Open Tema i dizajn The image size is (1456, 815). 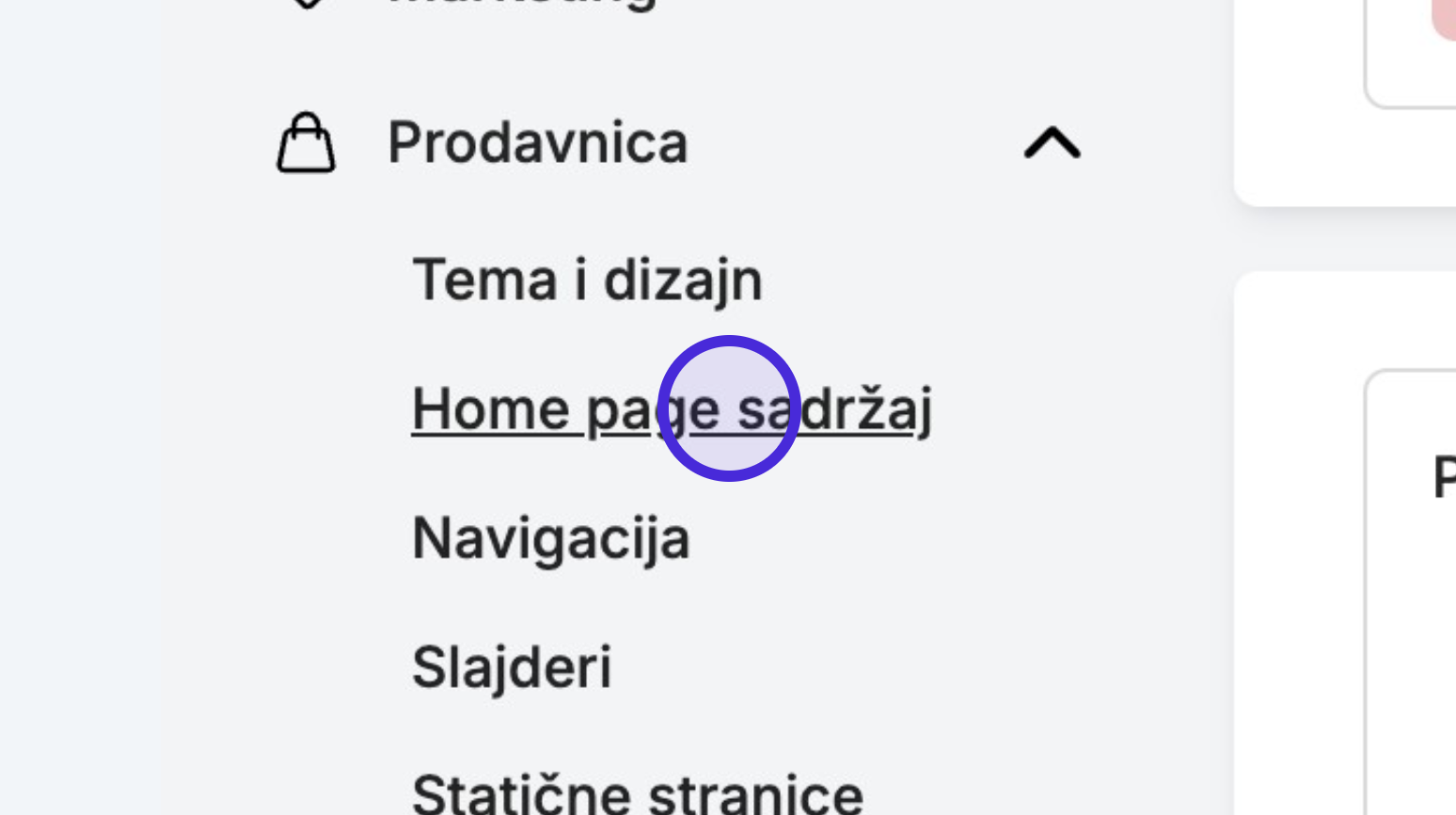588,280
